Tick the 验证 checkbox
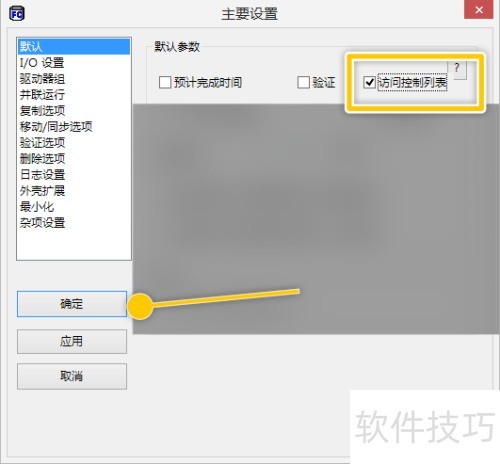 (x=303, y=82)
